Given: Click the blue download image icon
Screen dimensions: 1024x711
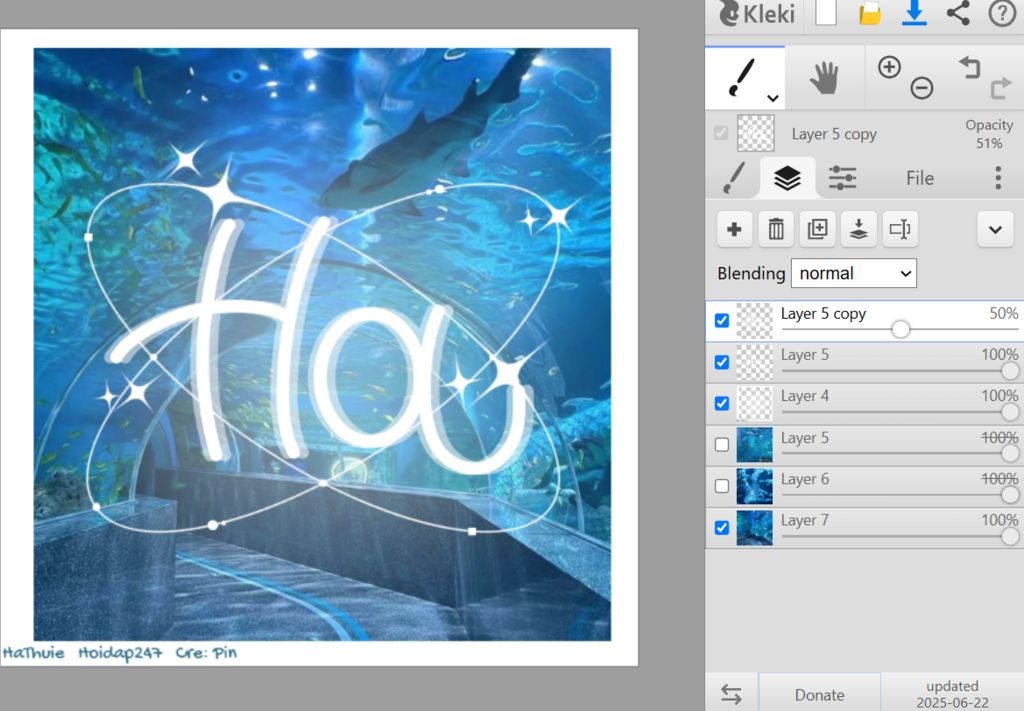Looking at the screenshot, I should pos(914,14).
